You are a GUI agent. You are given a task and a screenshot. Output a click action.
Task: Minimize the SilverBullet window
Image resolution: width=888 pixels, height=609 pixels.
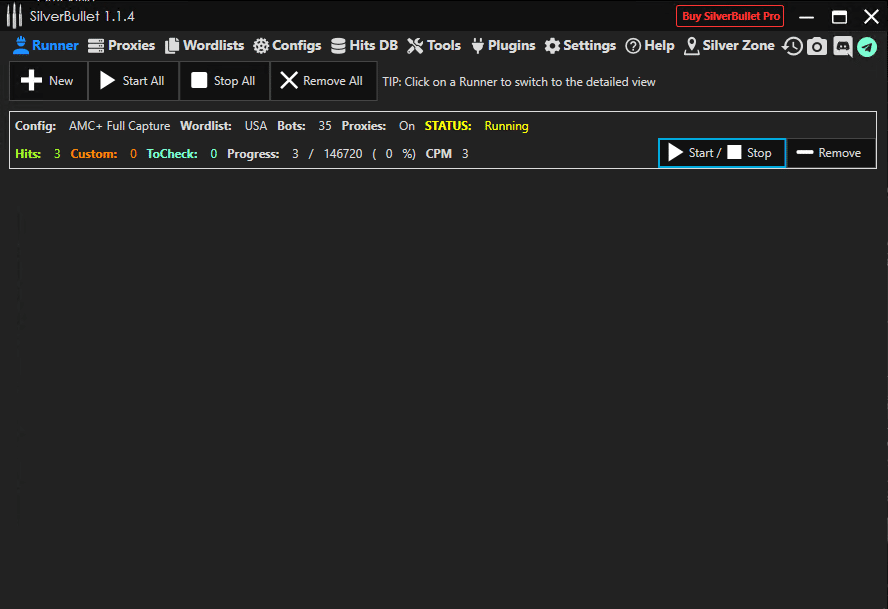tap(806, 16)
